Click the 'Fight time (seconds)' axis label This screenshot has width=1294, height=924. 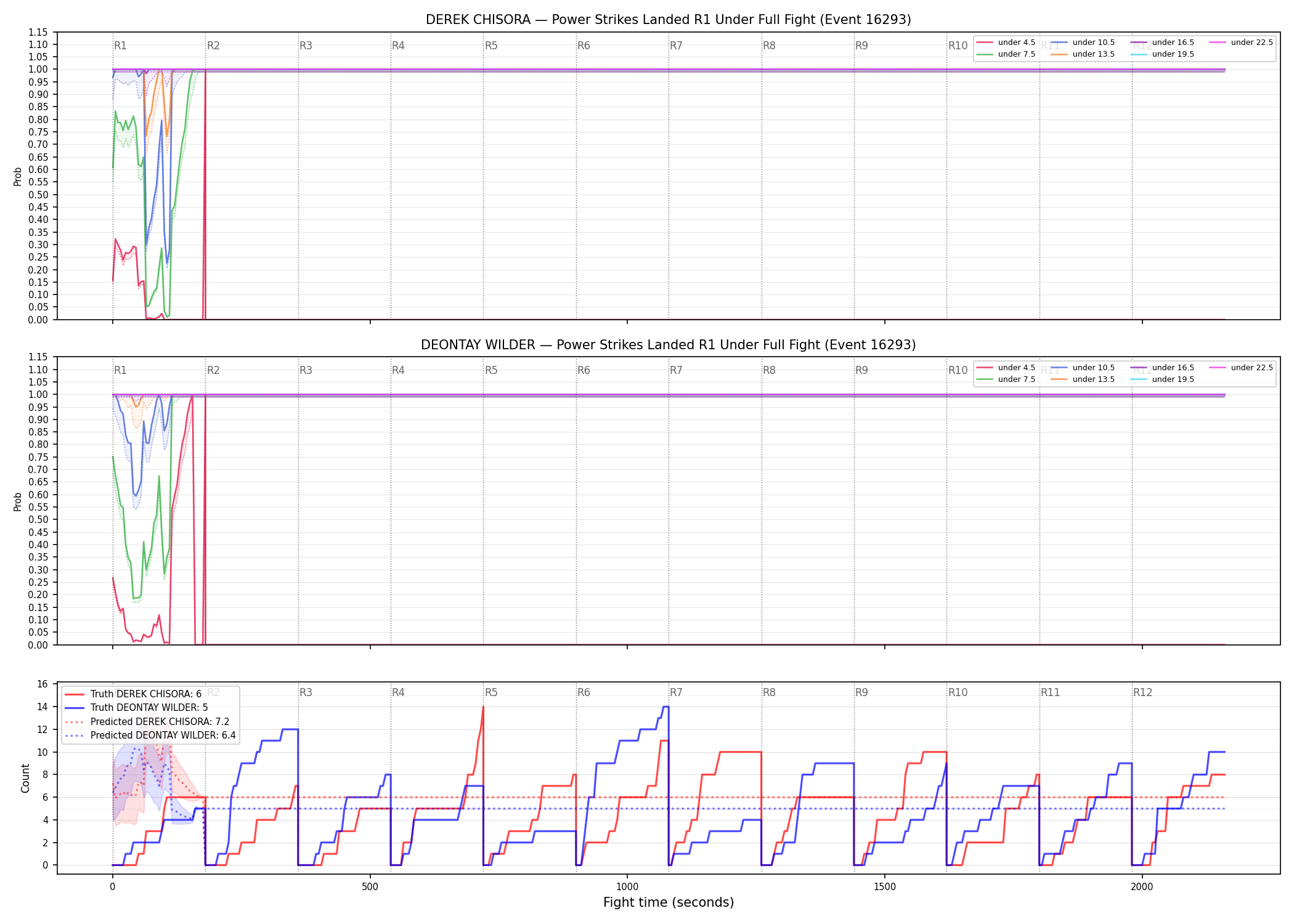tap(669, 902)
